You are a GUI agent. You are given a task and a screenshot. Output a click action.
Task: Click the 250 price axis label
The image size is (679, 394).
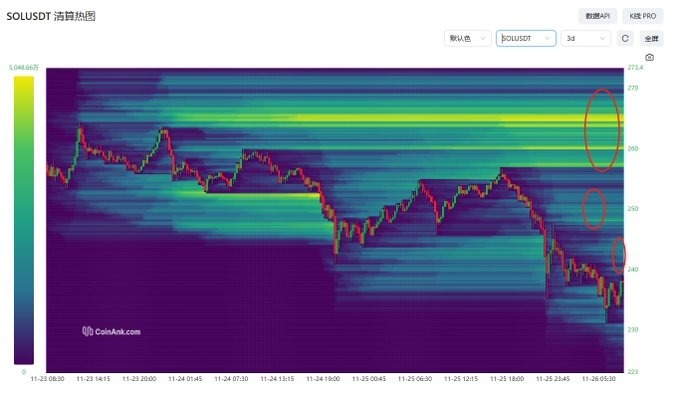(x=633, y=209)
